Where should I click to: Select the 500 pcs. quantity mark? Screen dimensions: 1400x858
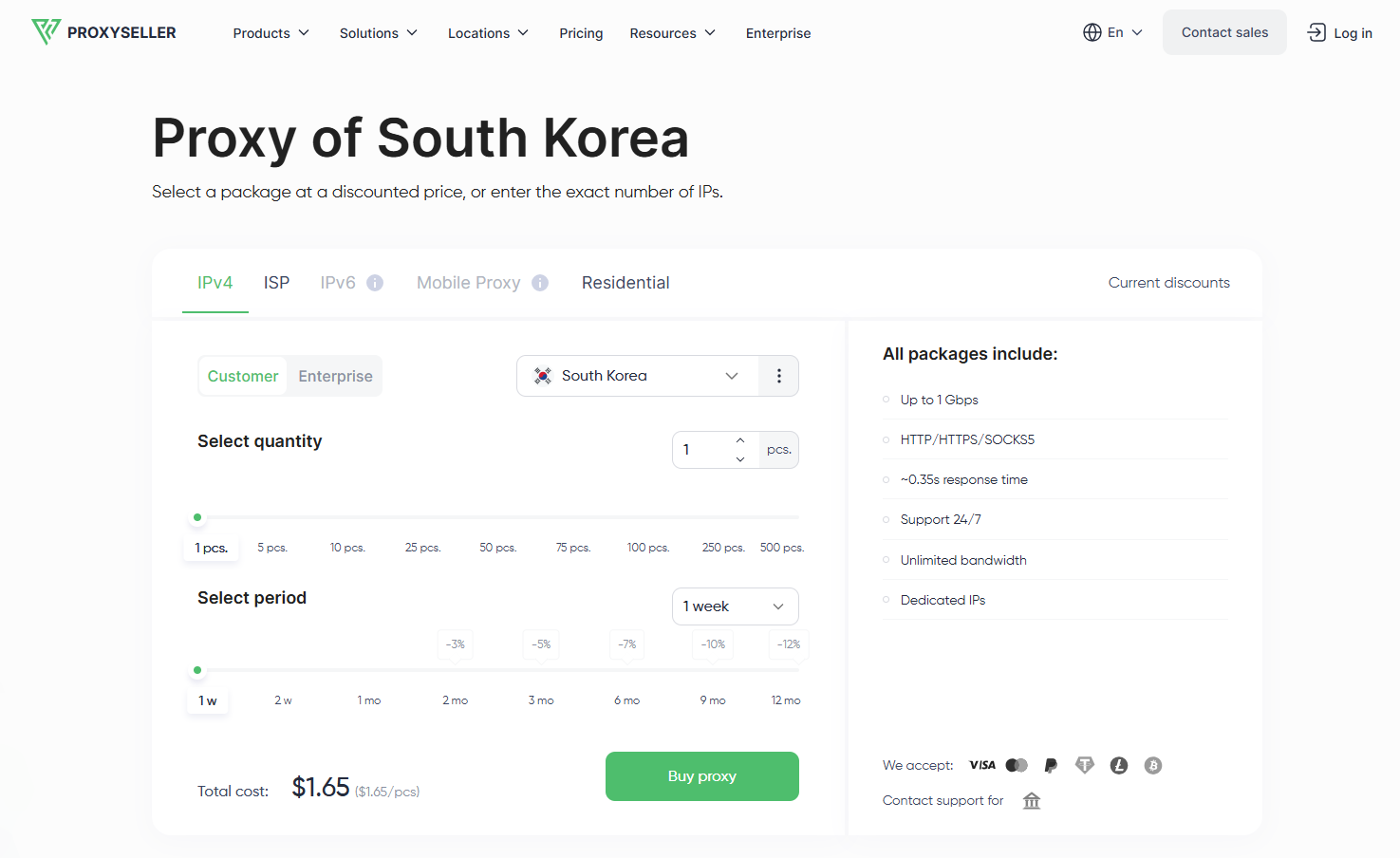(782, 548)
